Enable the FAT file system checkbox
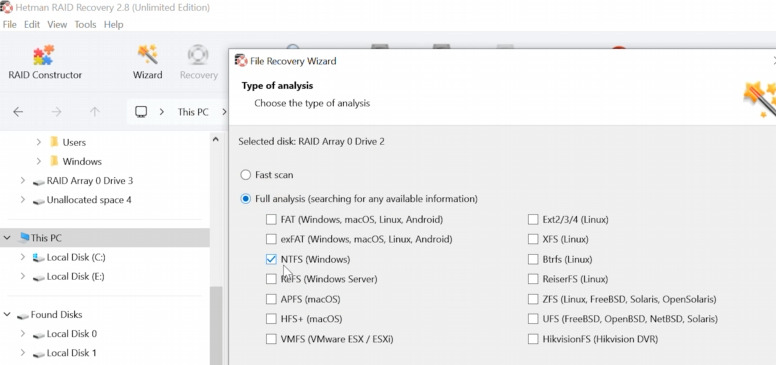The image size is (776, 365). 271,219
